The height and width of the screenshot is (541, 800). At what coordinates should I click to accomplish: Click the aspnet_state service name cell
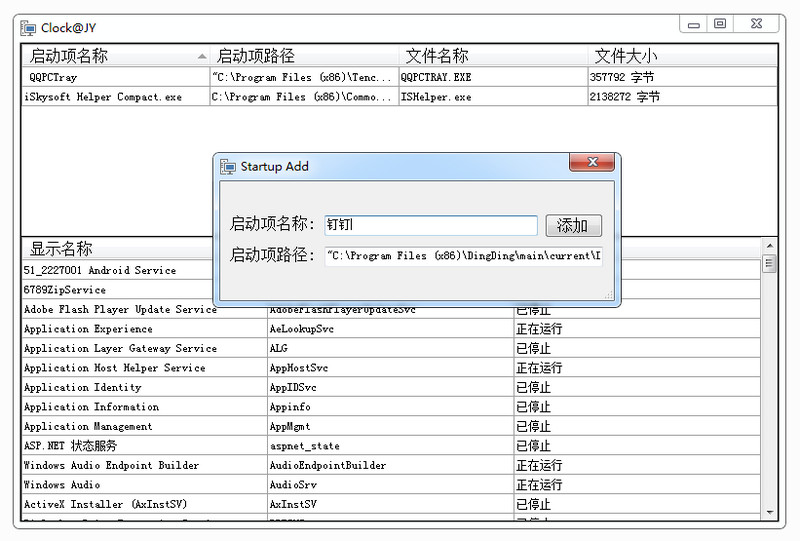click(390, 446)
